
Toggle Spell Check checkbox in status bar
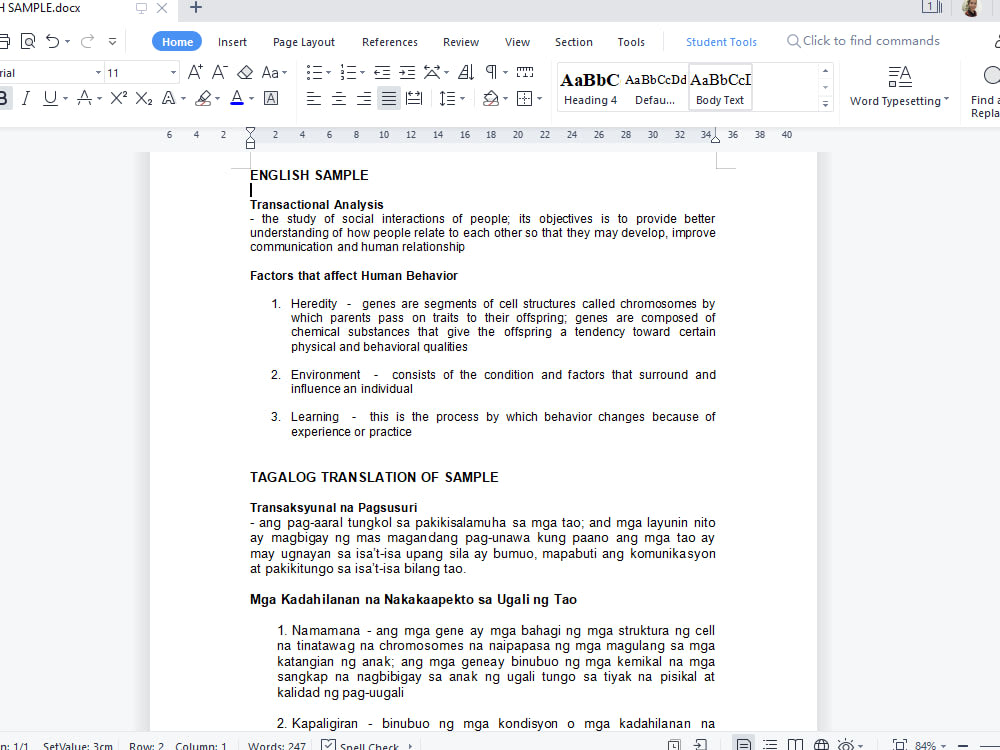328,745
